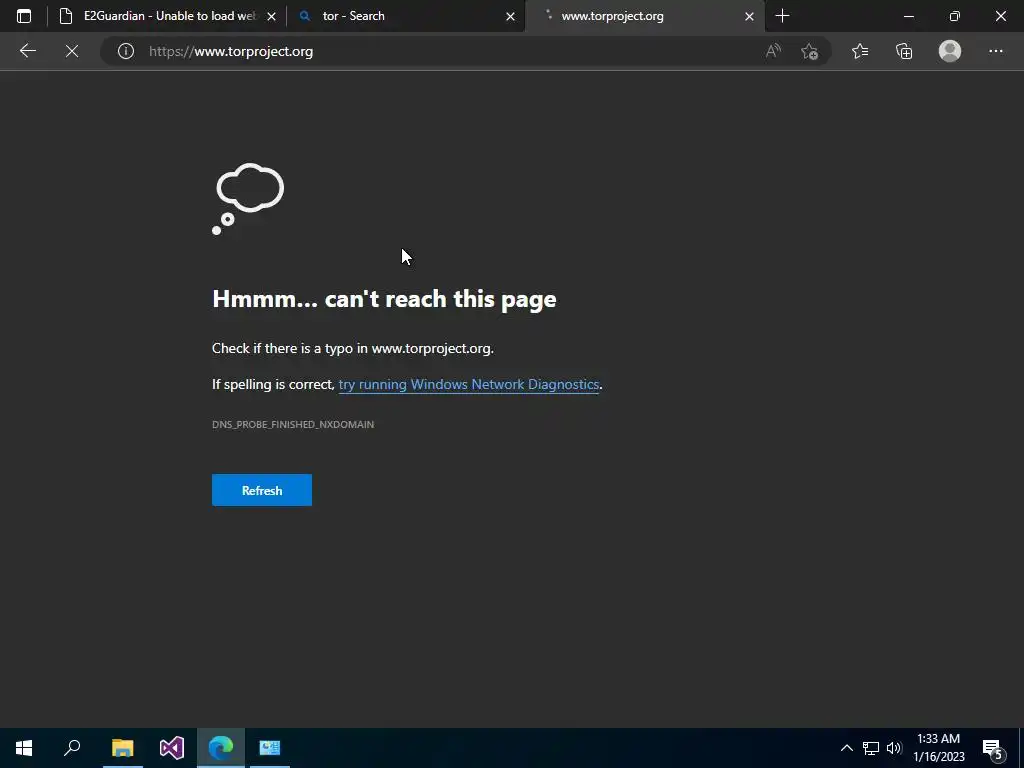Open the tab actions menu icon
This screenshot has width=1024, height=768.
(x=24, y=16)
